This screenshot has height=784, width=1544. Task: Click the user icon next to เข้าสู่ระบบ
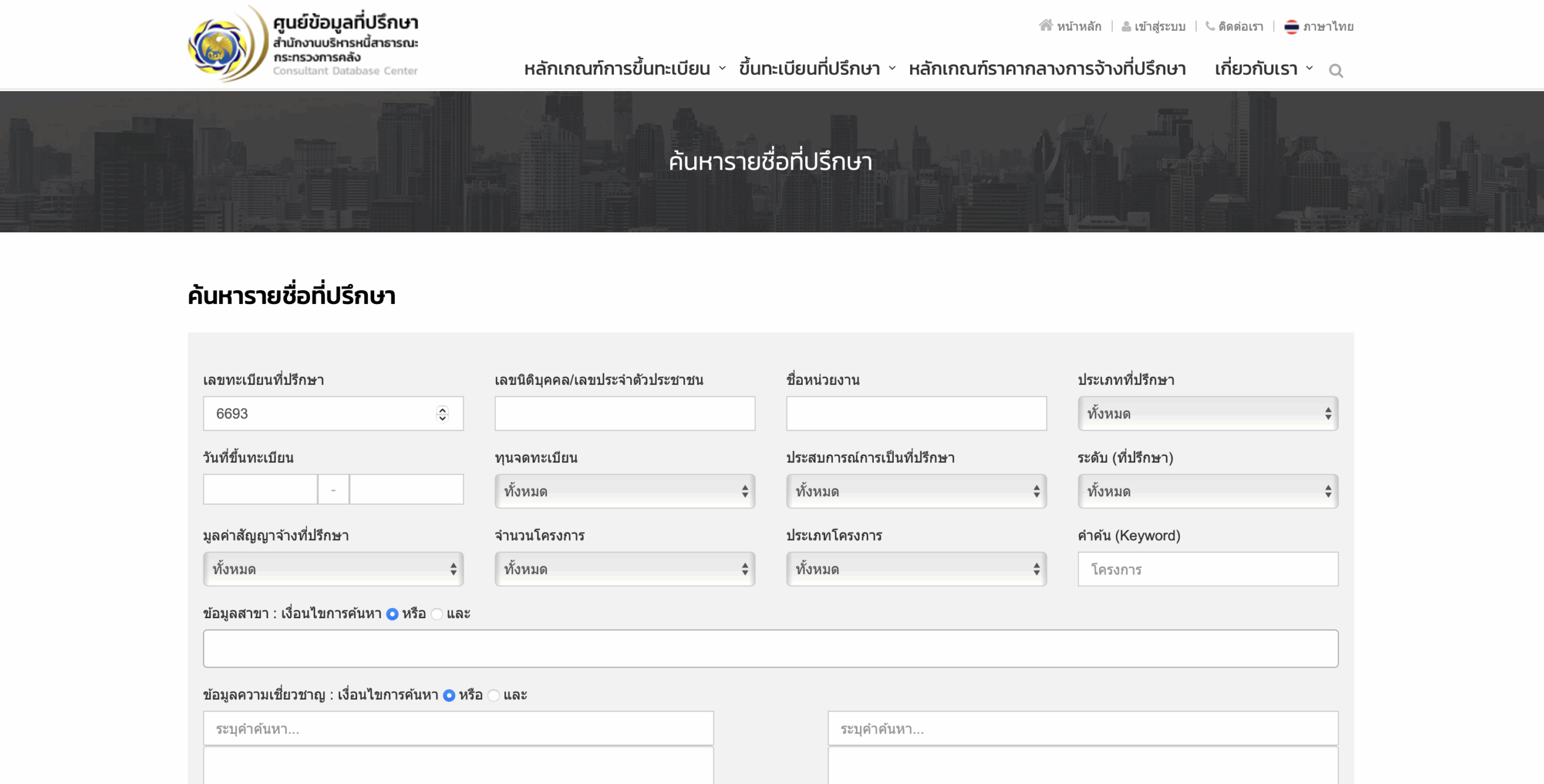click(1125, 26)
